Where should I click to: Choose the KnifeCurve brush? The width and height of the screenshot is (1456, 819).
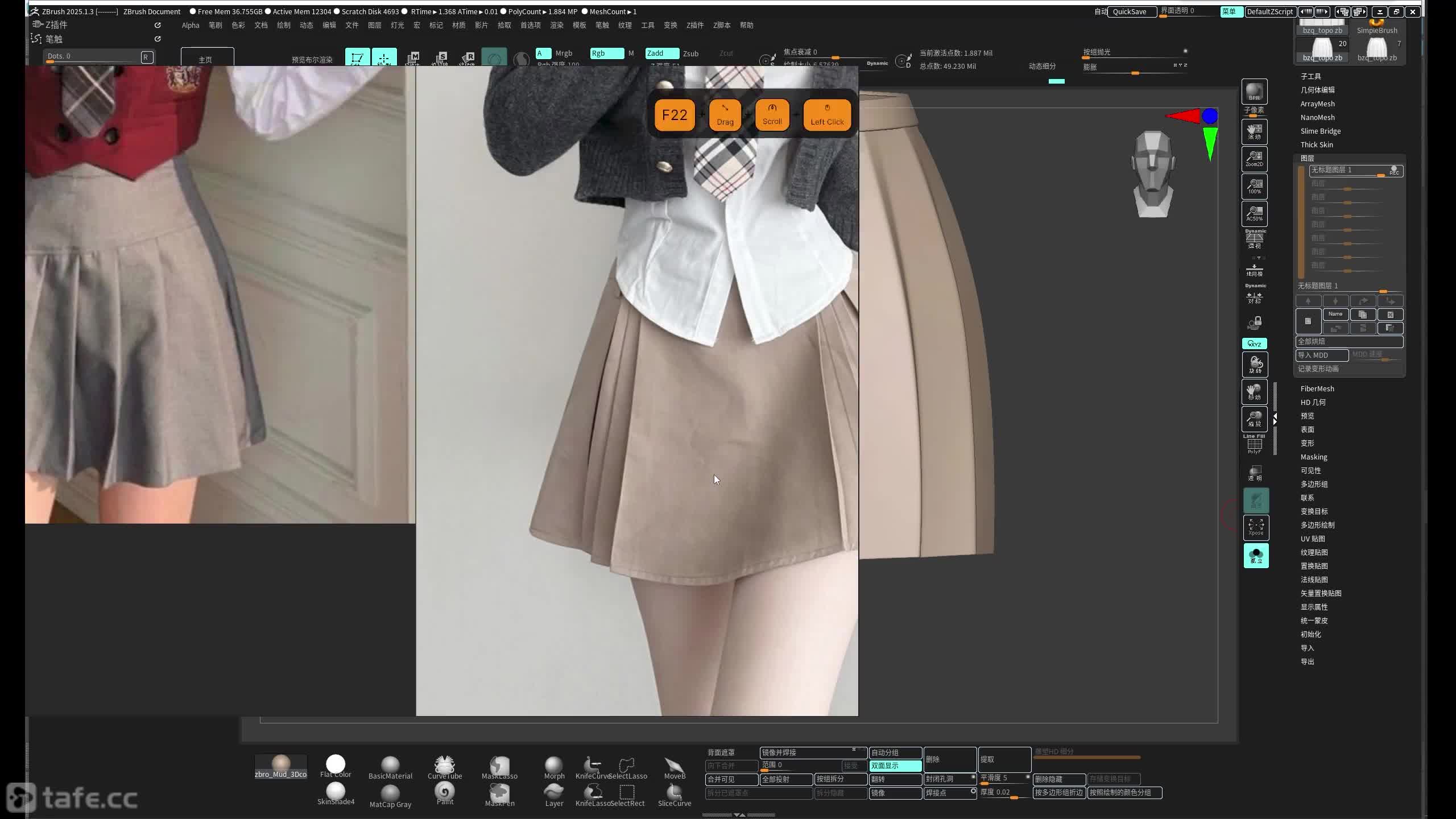tap(592, 767)
